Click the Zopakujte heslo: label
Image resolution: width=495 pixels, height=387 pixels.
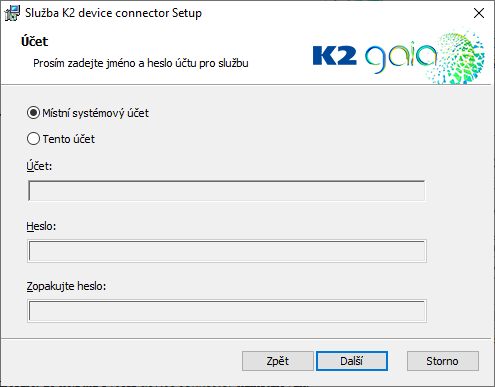(66, 286)
